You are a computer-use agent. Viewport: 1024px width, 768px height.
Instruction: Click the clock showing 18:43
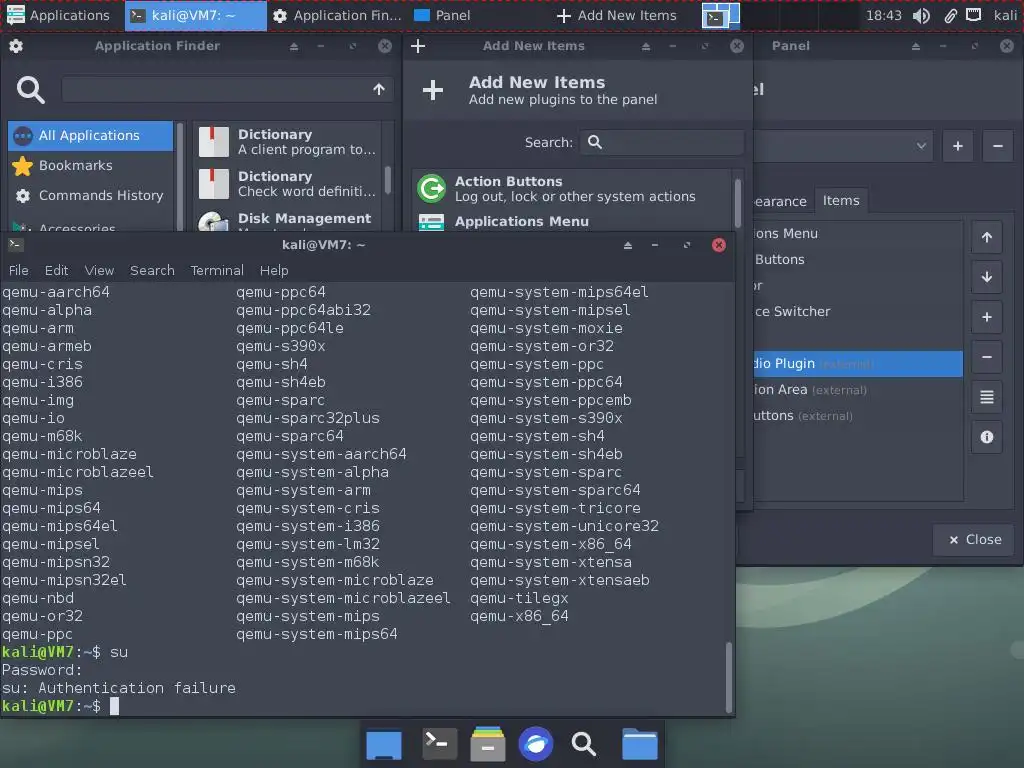pyautogui.click(x=883, y=15)
